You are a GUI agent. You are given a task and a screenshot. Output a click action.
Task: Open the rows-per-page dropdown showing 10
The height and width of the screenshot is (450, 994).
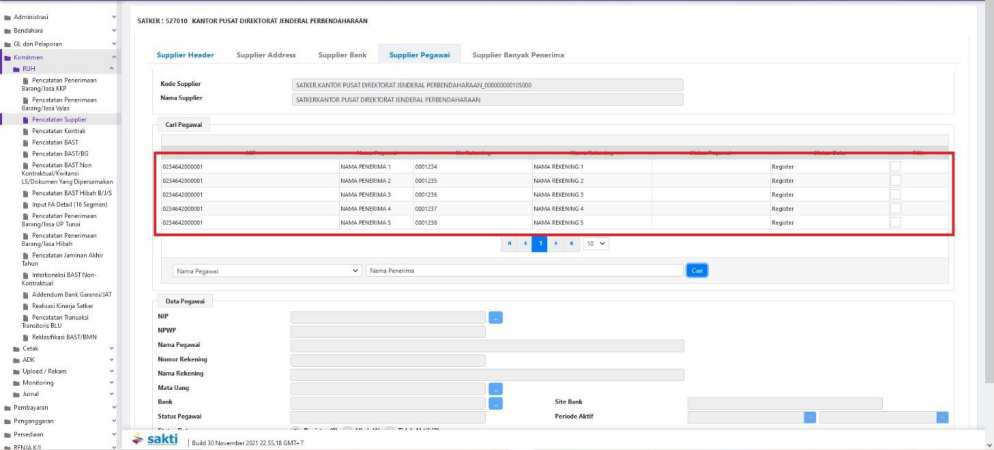coord(596,243)
